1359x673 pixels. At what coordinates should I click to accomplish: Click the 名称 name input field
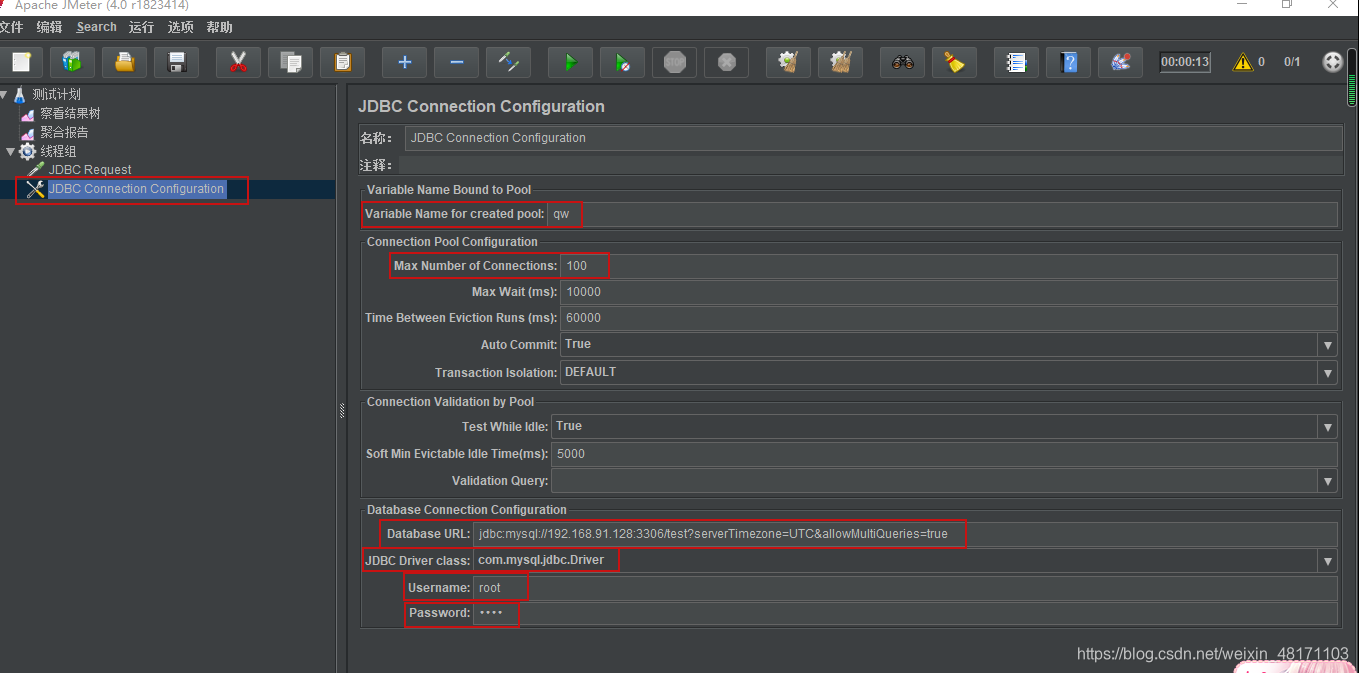click(x=873, y=138)
